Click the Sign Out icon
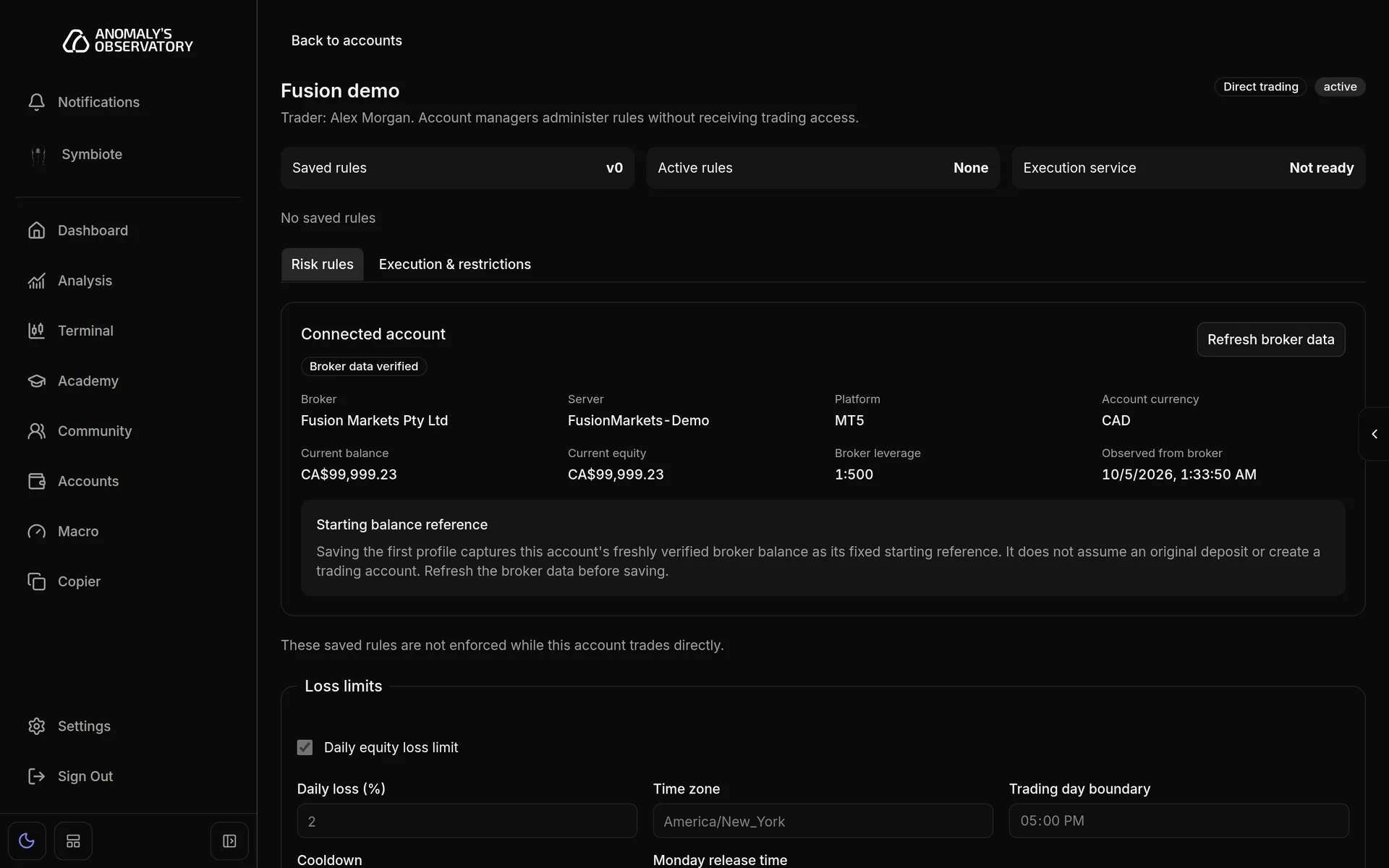 click(x=37, y=776)
